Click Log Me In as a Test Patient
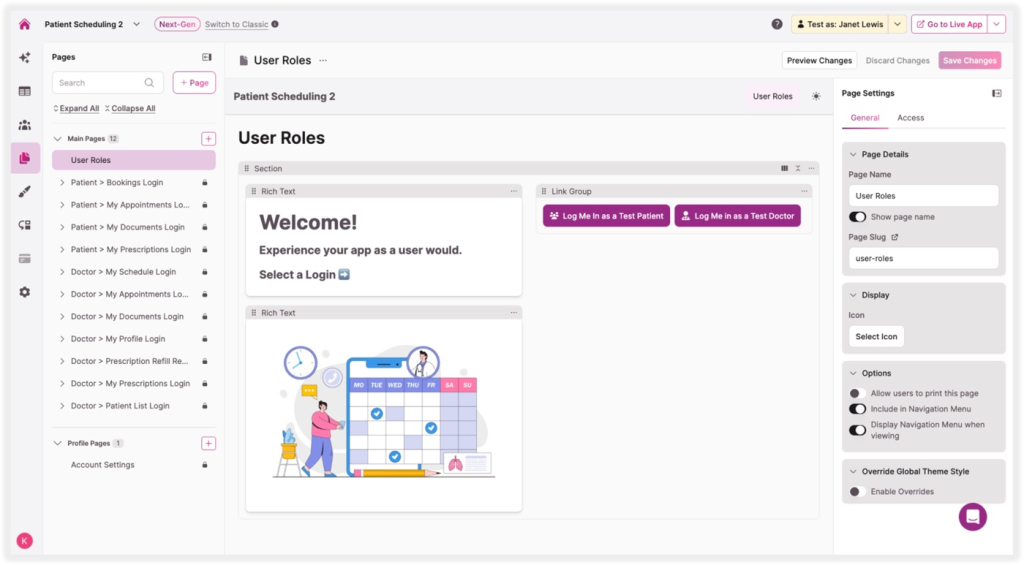Viewport: 1024px width, 565px height. tap(606, 216)
